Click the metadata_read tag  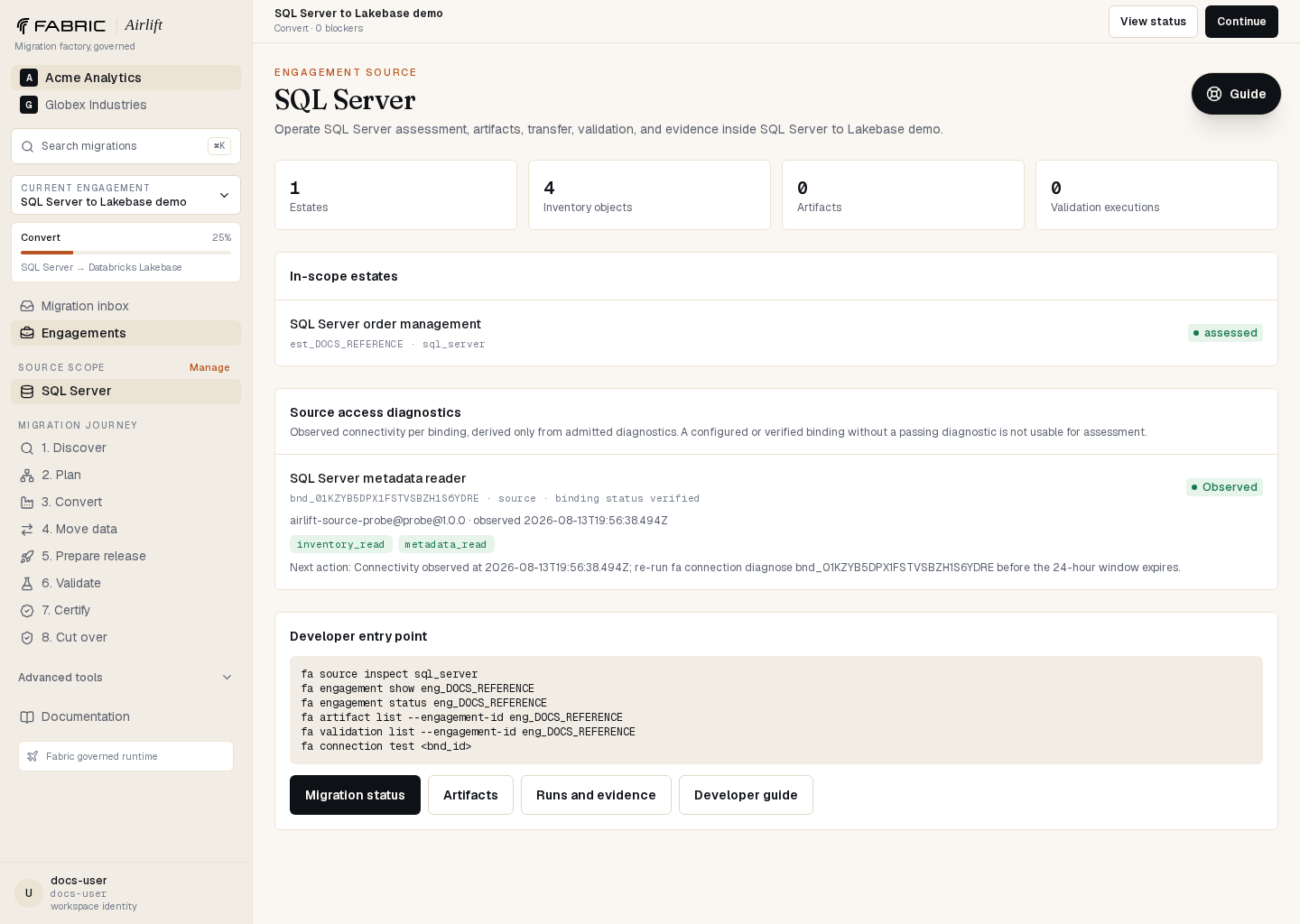pyautogui.click(x=446, y=544)
